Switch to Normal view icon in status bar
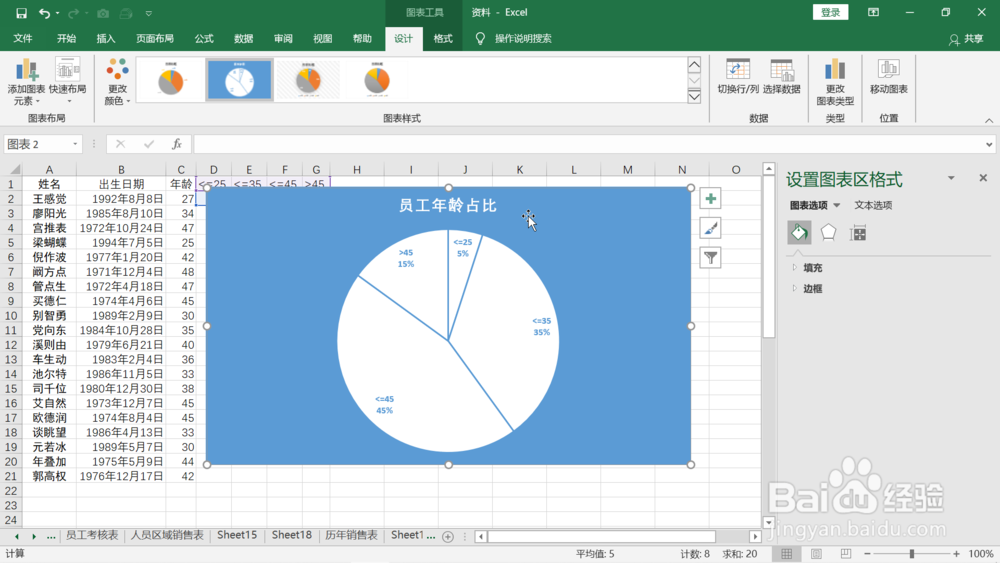The height and width of the screenshot is (563, 1000). pyautogui.click(x=786, y=553)
